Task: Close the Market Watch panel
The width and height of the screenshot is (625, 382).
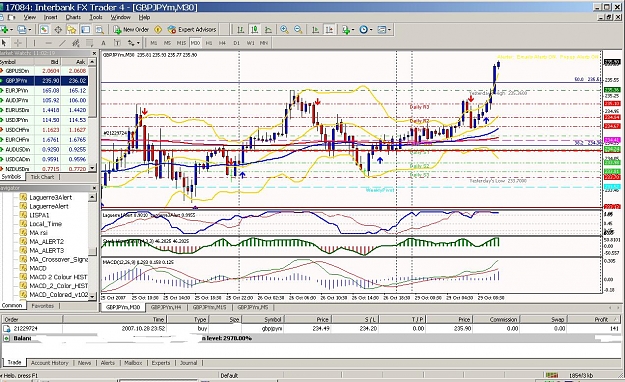Action: coord(94,53)
